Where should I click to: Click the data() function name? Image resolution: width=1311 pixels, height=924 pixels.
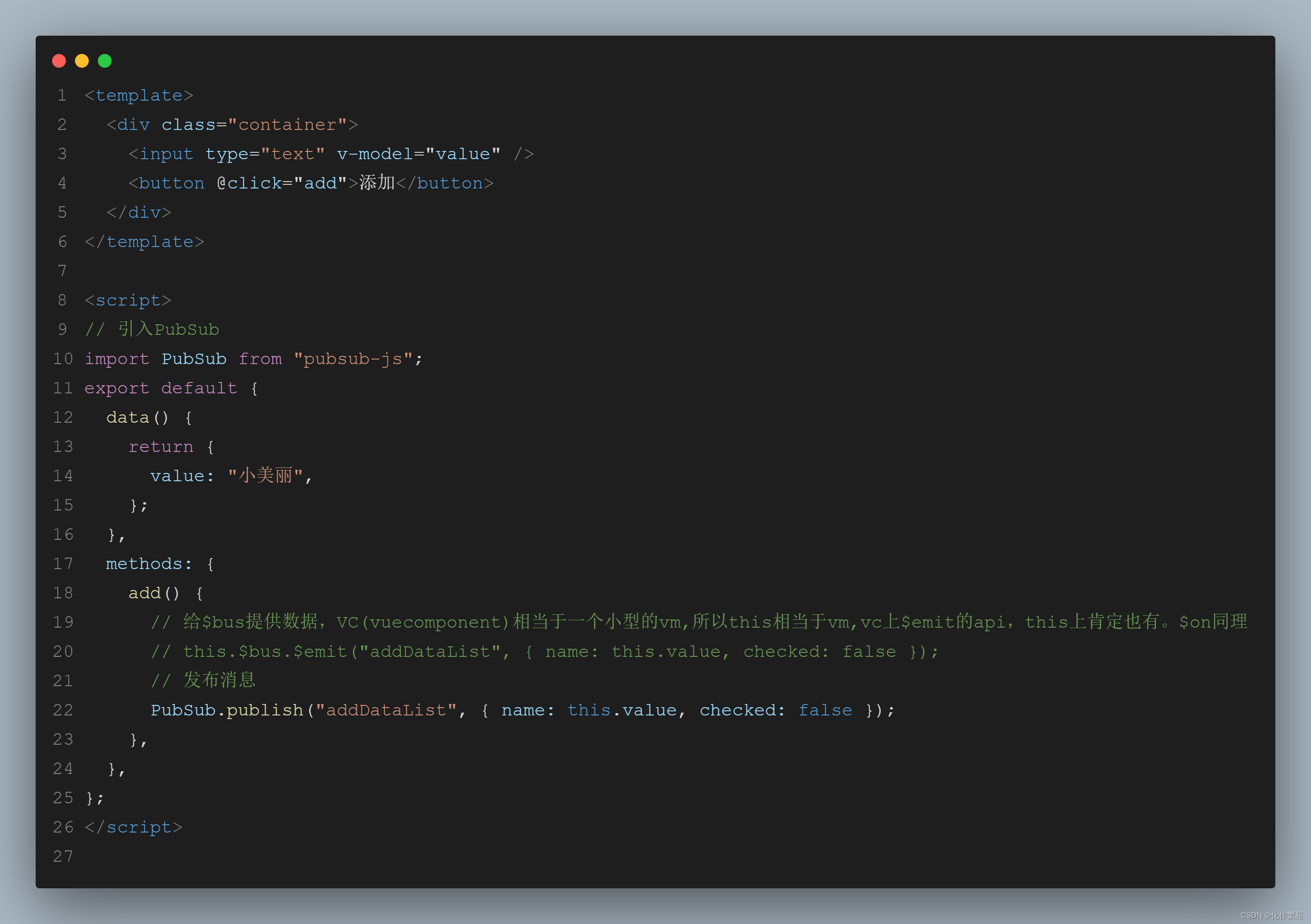pyautogui.click(x=138, y=418)
